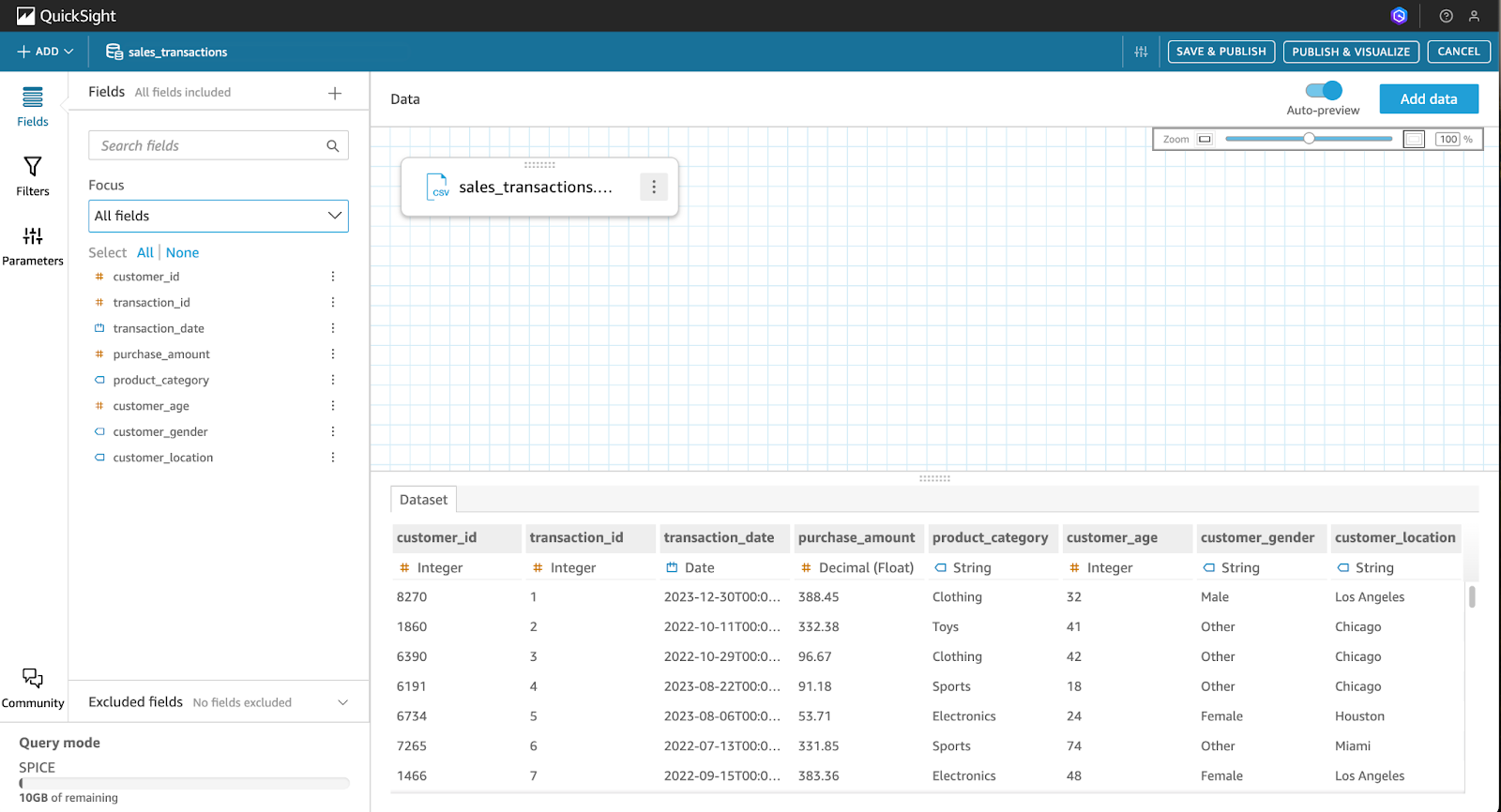Click cell with customer_id 8270

click(412, 596)
